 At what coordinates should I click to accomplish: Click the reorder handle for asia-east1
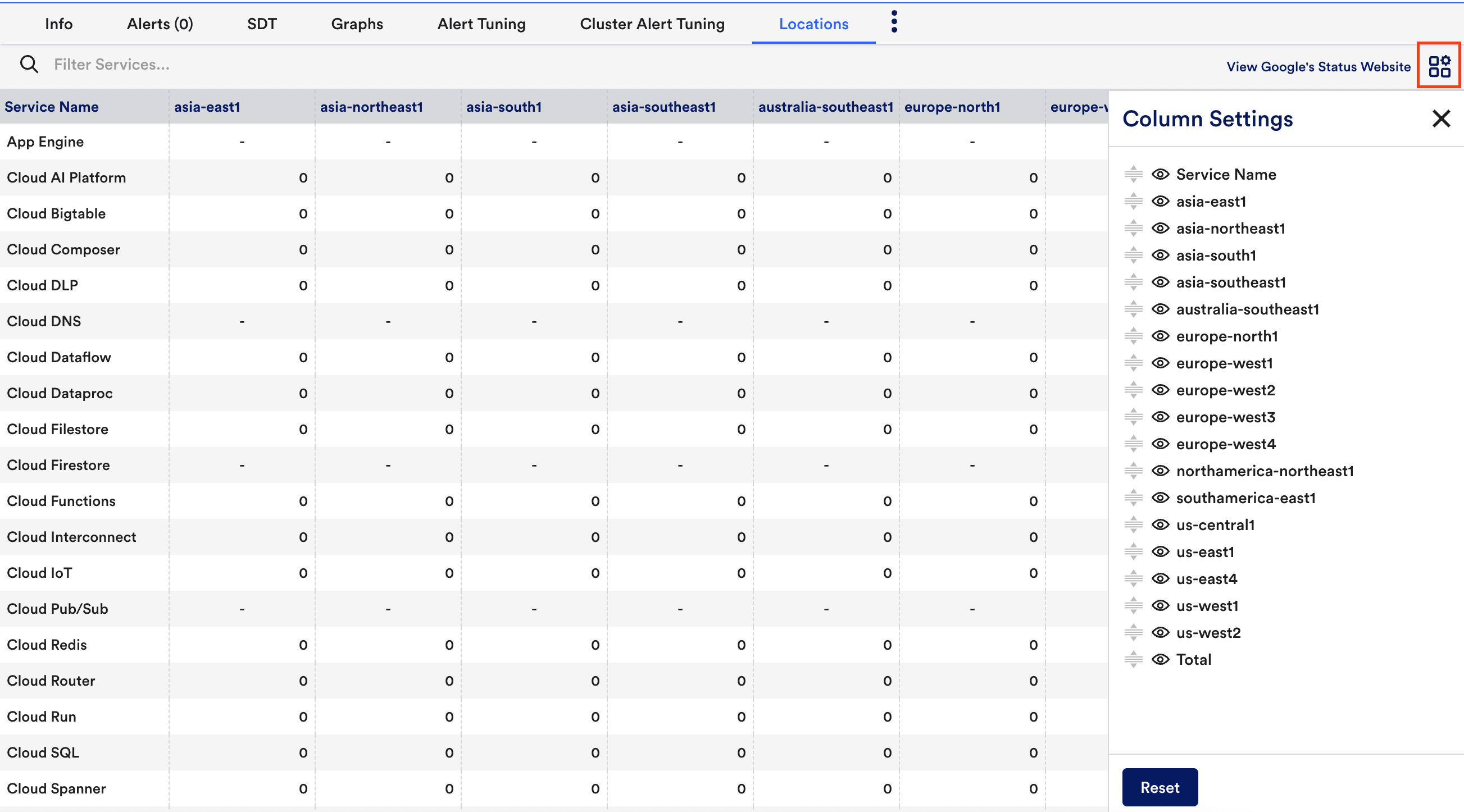tap(1133, 201)
